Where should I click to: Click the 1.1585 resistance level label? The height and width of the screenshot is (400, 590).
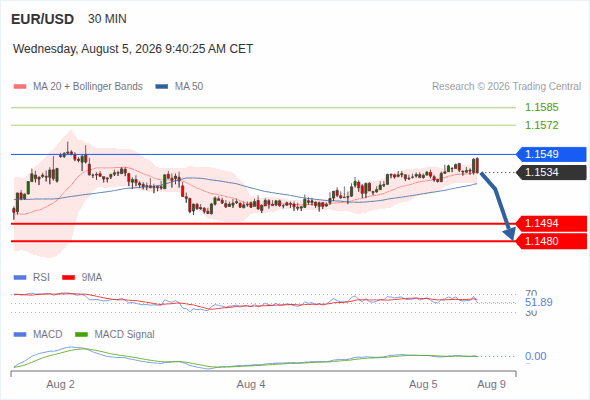[541, 108]
